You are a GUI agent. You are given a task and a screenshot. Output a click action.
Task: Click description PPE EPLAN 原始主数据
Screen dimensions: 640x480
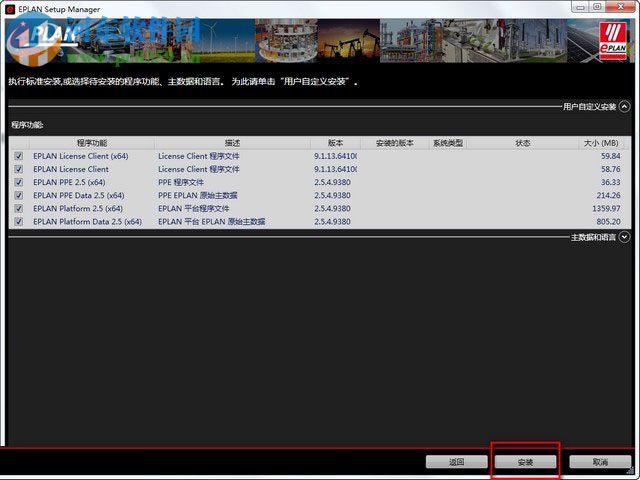pyautogui.click(x=198, y=195)
